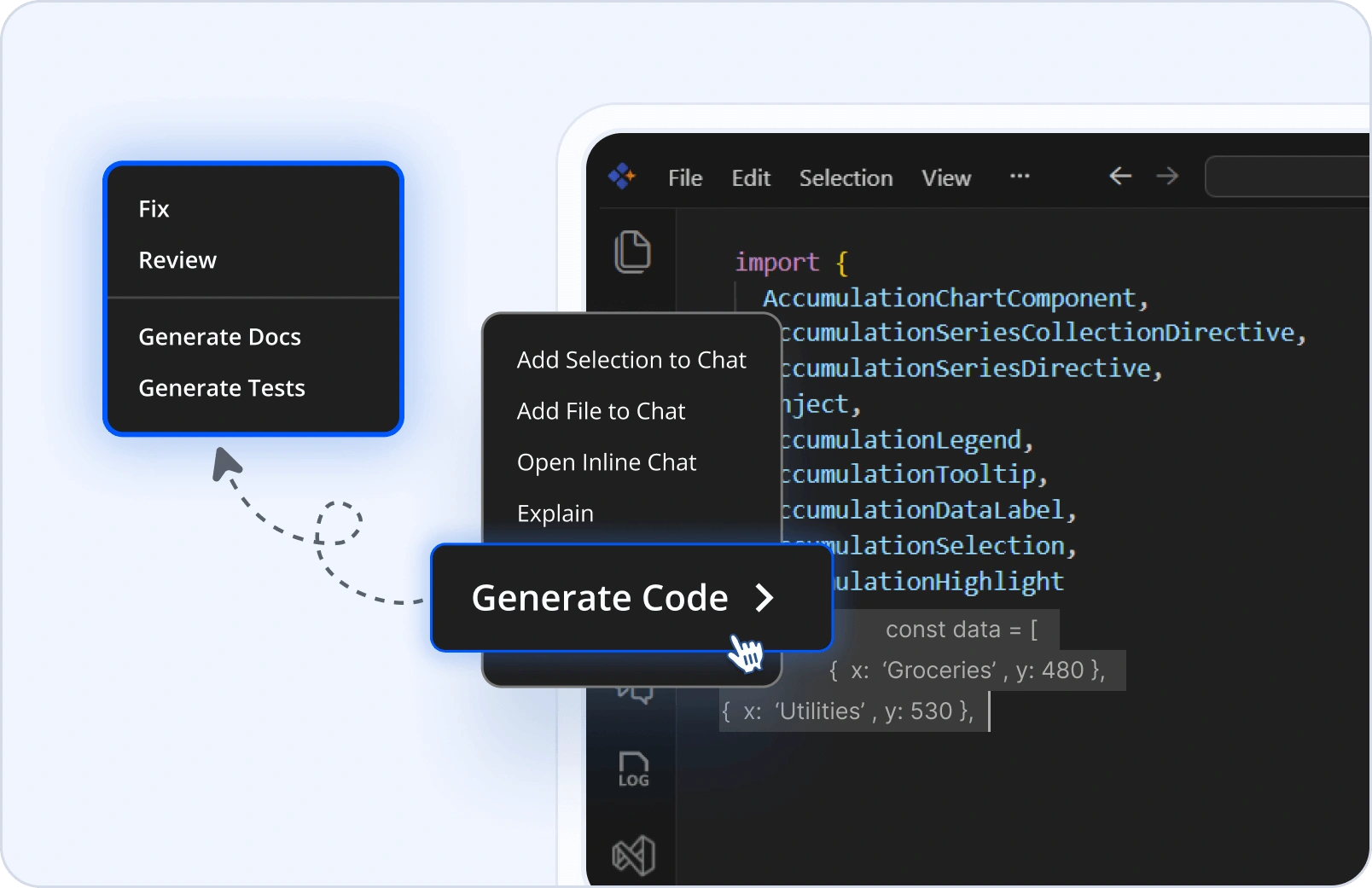
Task: Open the View menu
Action: point(945,177)
